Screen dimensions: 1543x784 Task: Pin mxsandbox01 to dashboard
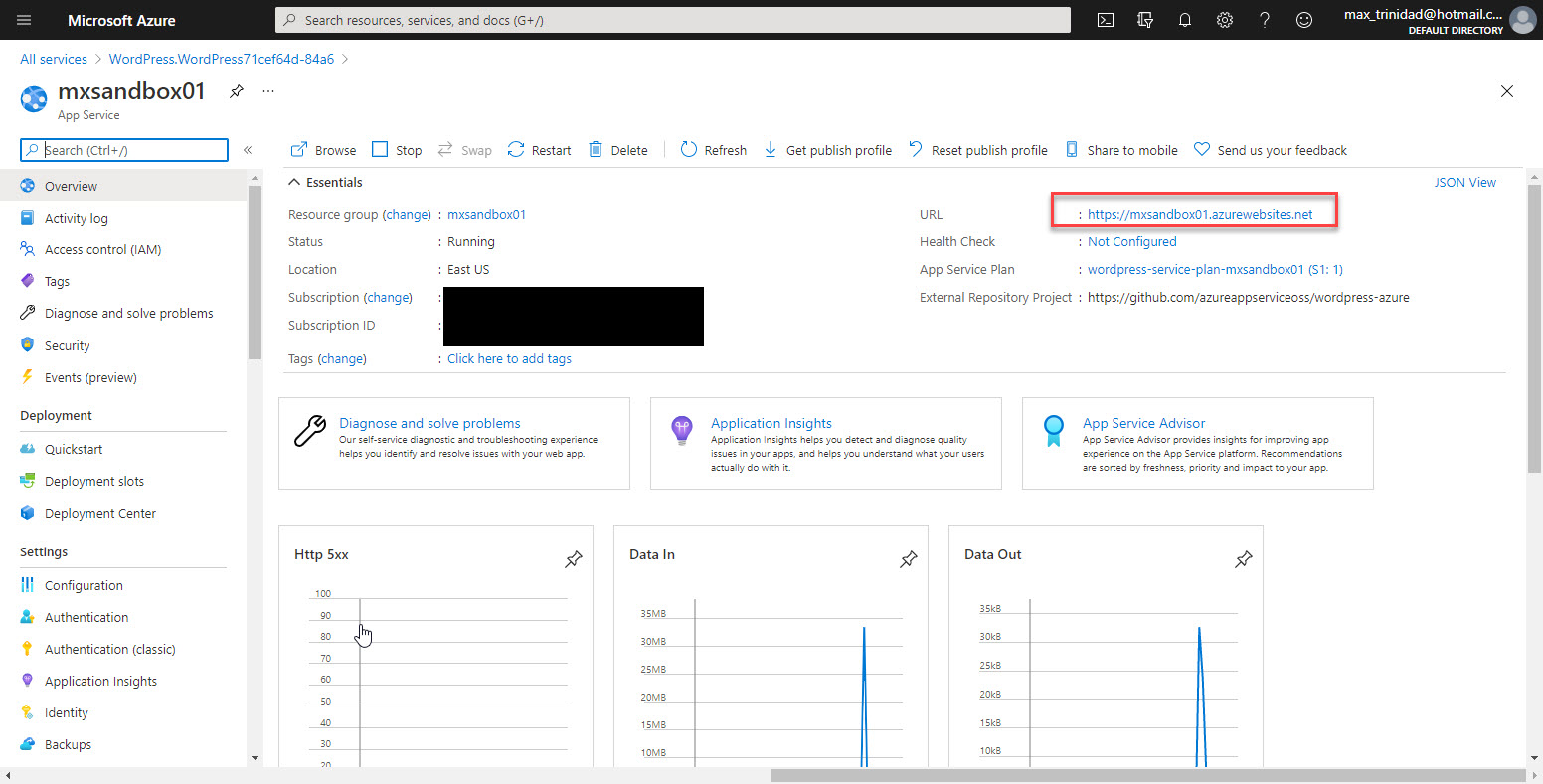236,91
